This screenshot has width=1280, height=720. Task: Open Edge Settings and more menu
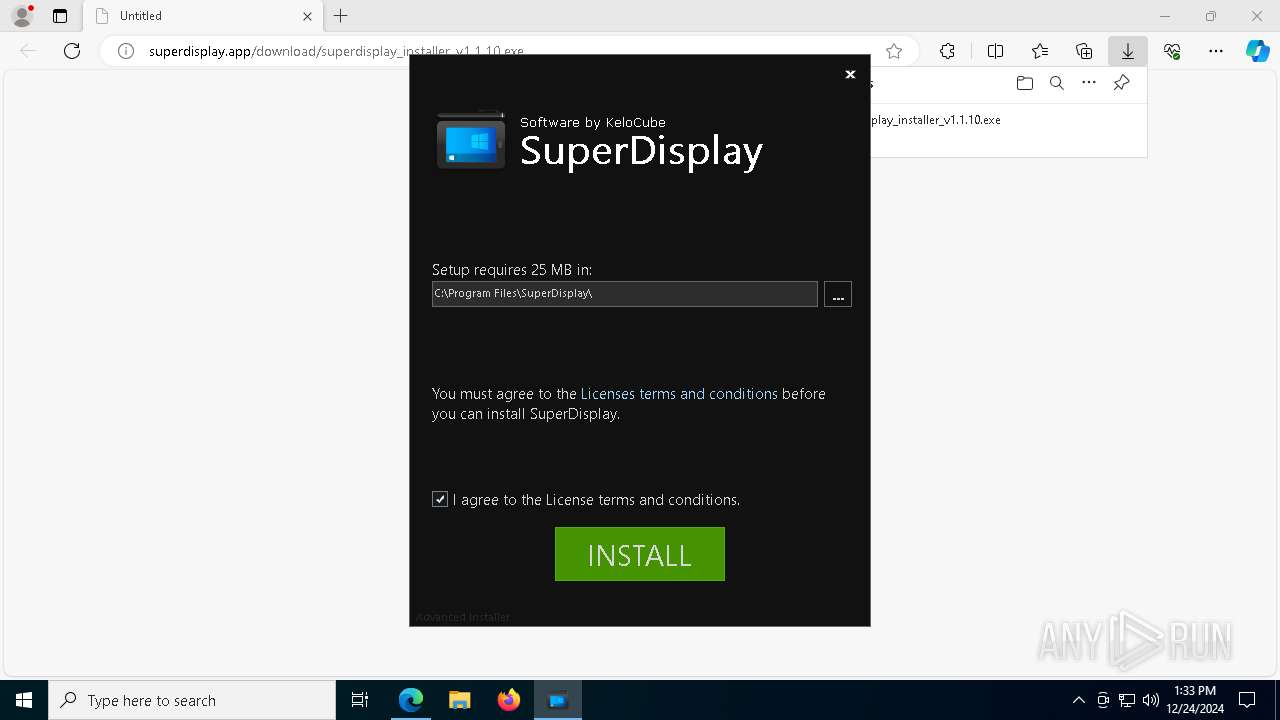(1216, 51)
